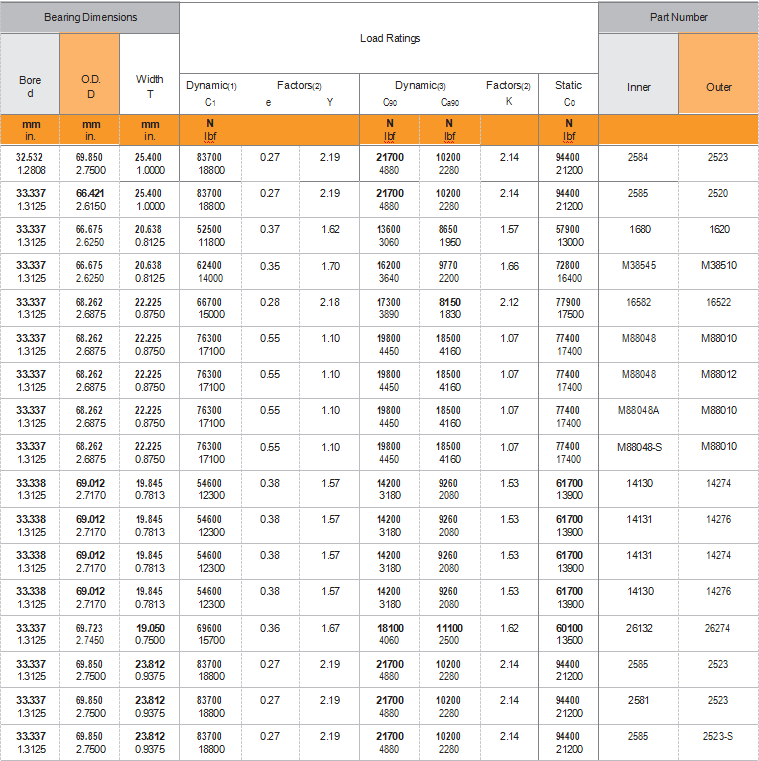Image resolution: width=759 pixels, height=761 pixels.
Task: Open outer part number 2520
Action: tap(718, 193)
